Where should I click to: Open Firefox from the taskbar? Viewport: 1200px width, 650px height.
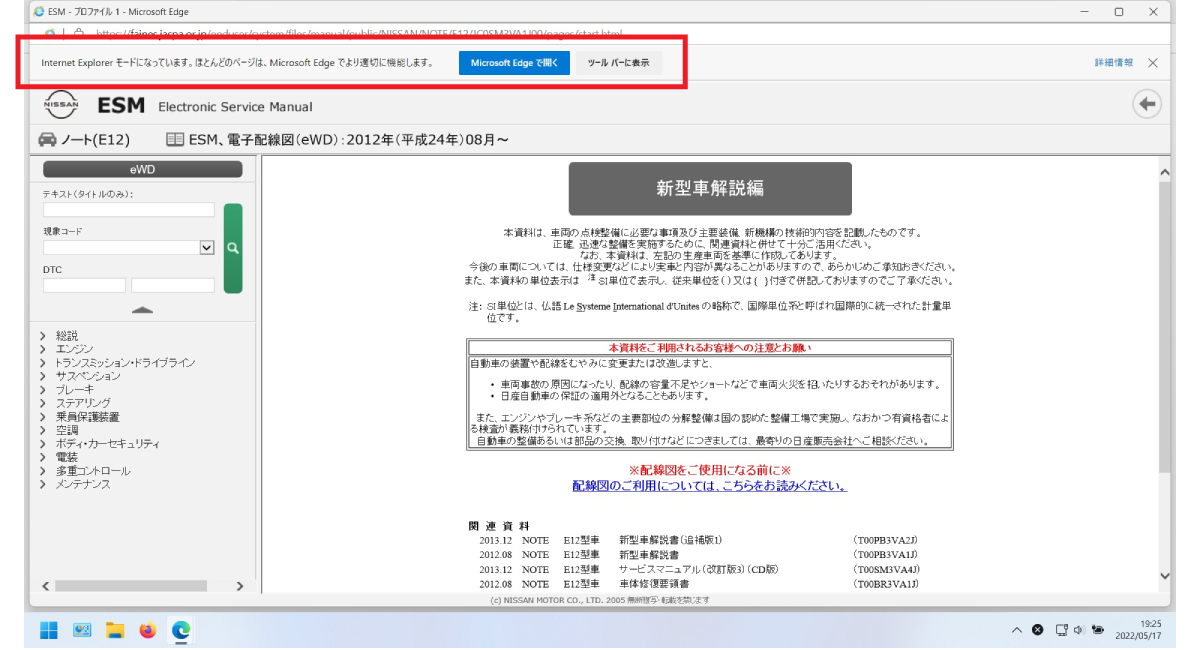148,630
